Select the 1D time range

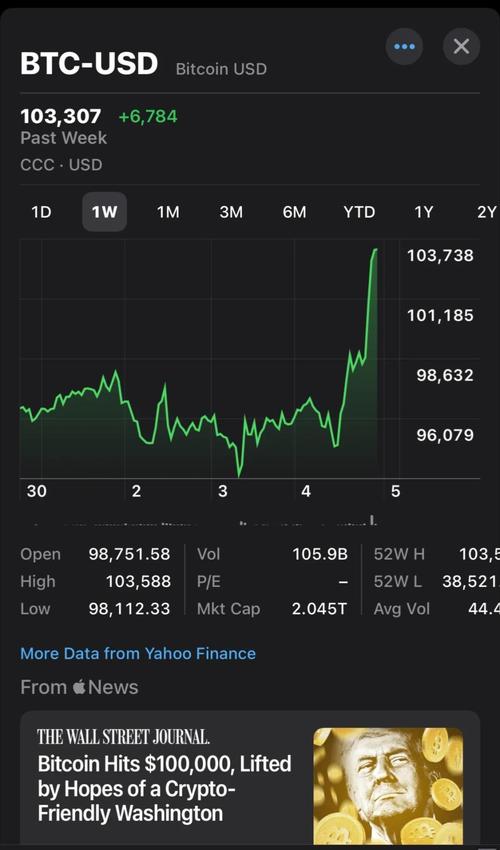[x=41, y=212]
